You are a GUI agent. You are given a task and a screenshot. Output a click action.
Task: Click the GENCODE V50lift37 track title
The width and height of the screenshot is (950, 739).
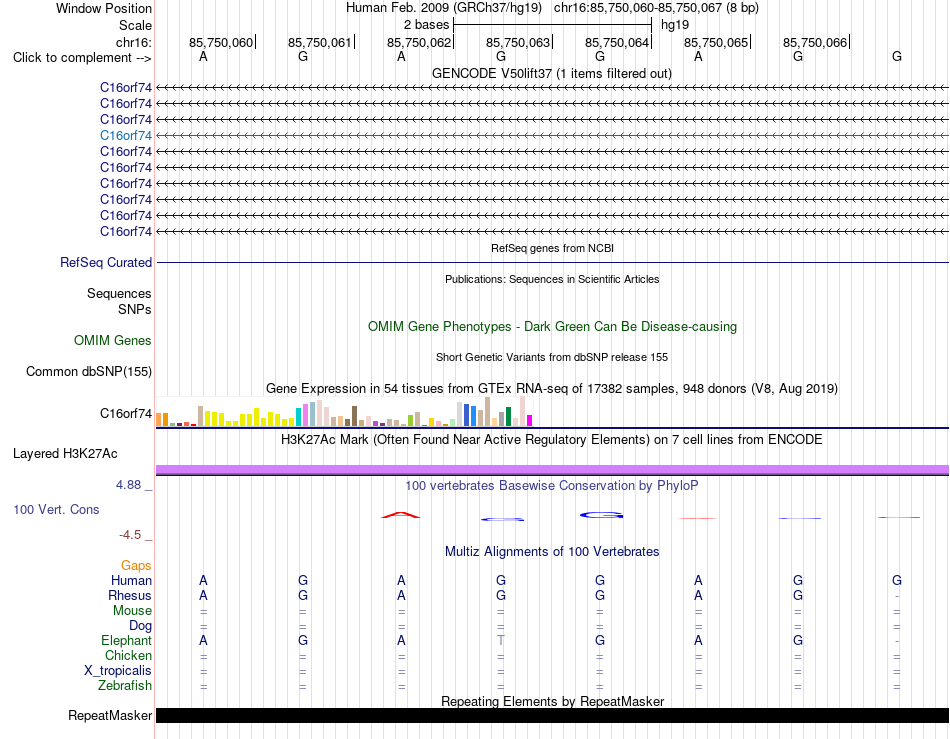coord(552,73)
